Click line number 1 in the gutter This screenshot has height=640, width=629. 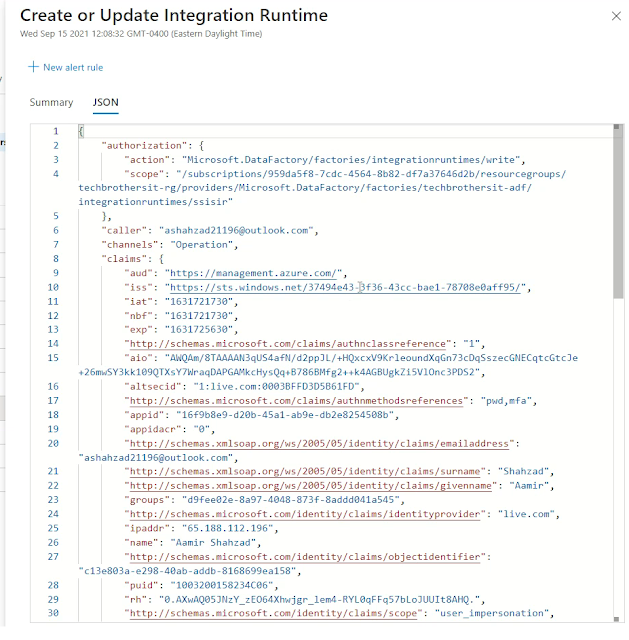pyautogui.click(x=56, y=131)
